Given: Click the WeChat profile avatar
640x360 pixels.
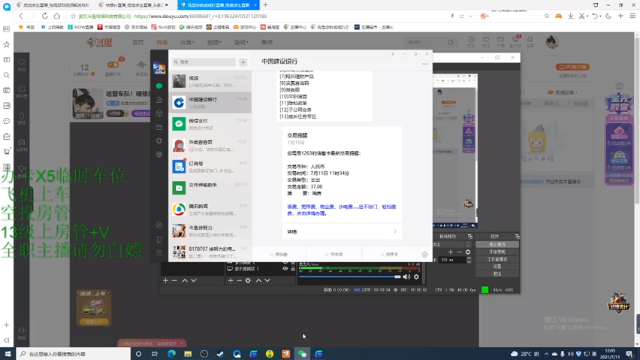Looking at the screenshot, I should click(159, 68).
